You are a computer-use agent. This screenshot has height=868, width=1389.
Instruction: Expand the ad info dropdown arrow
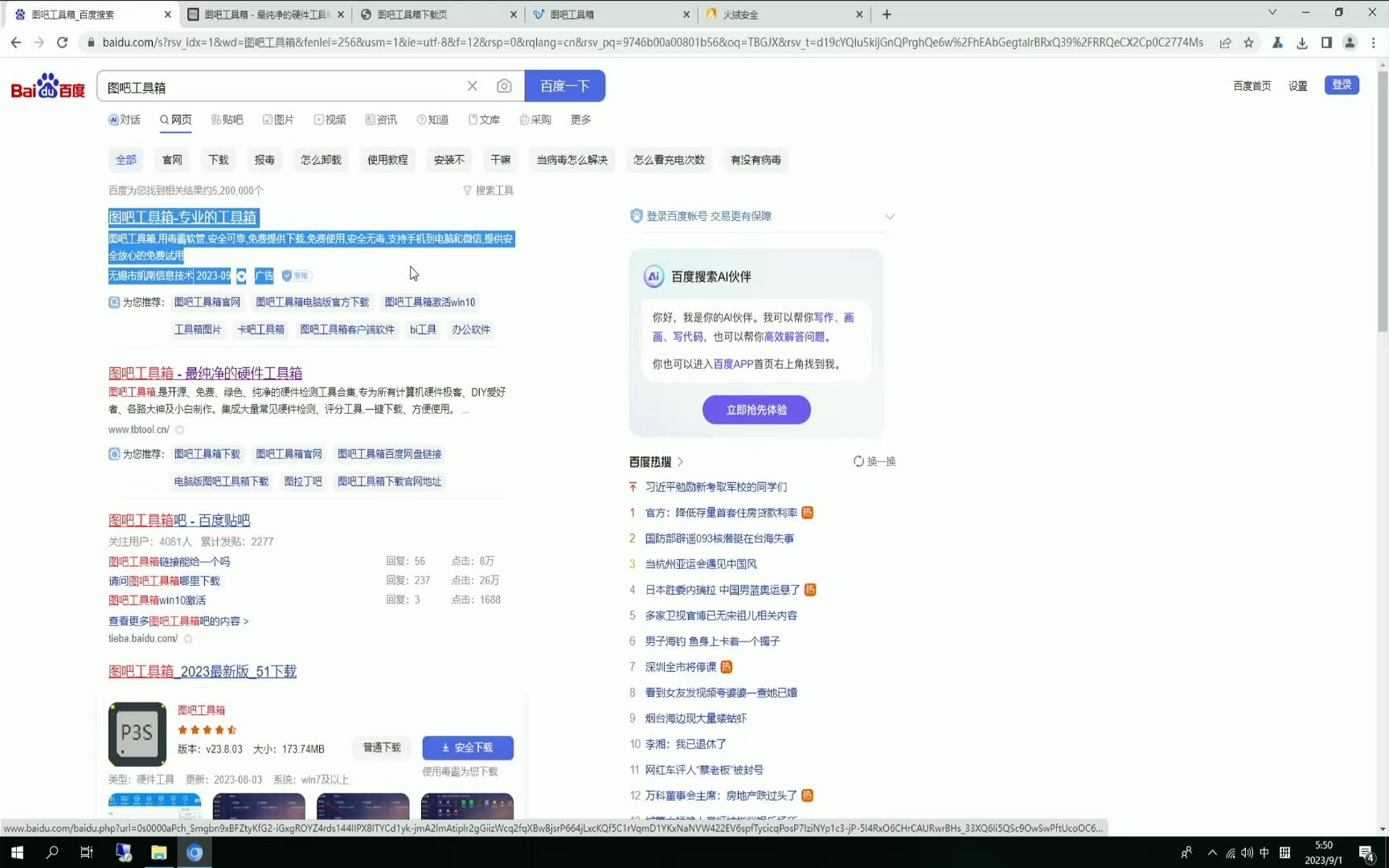pos(241,276)
